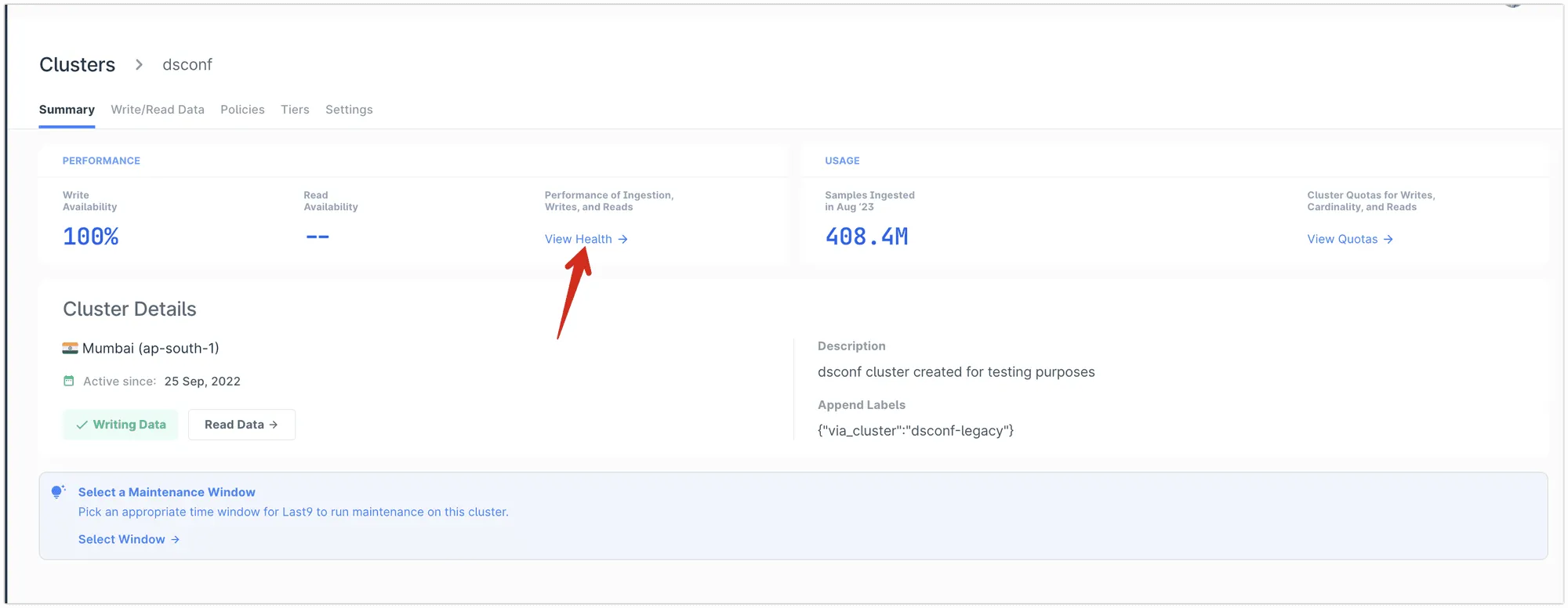The image size is (1568, 608).
Task: Click the lightbulb icon in maintenance banner
Action: click(x=58, y=492)
